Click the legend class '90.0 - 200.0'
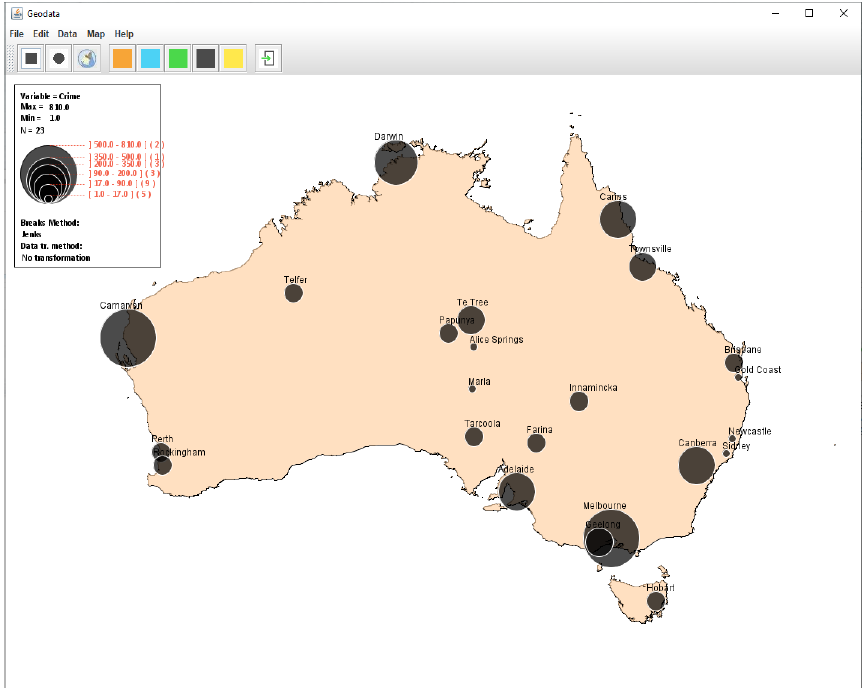Screen dimensions: 864x692 tap(124, 174)
